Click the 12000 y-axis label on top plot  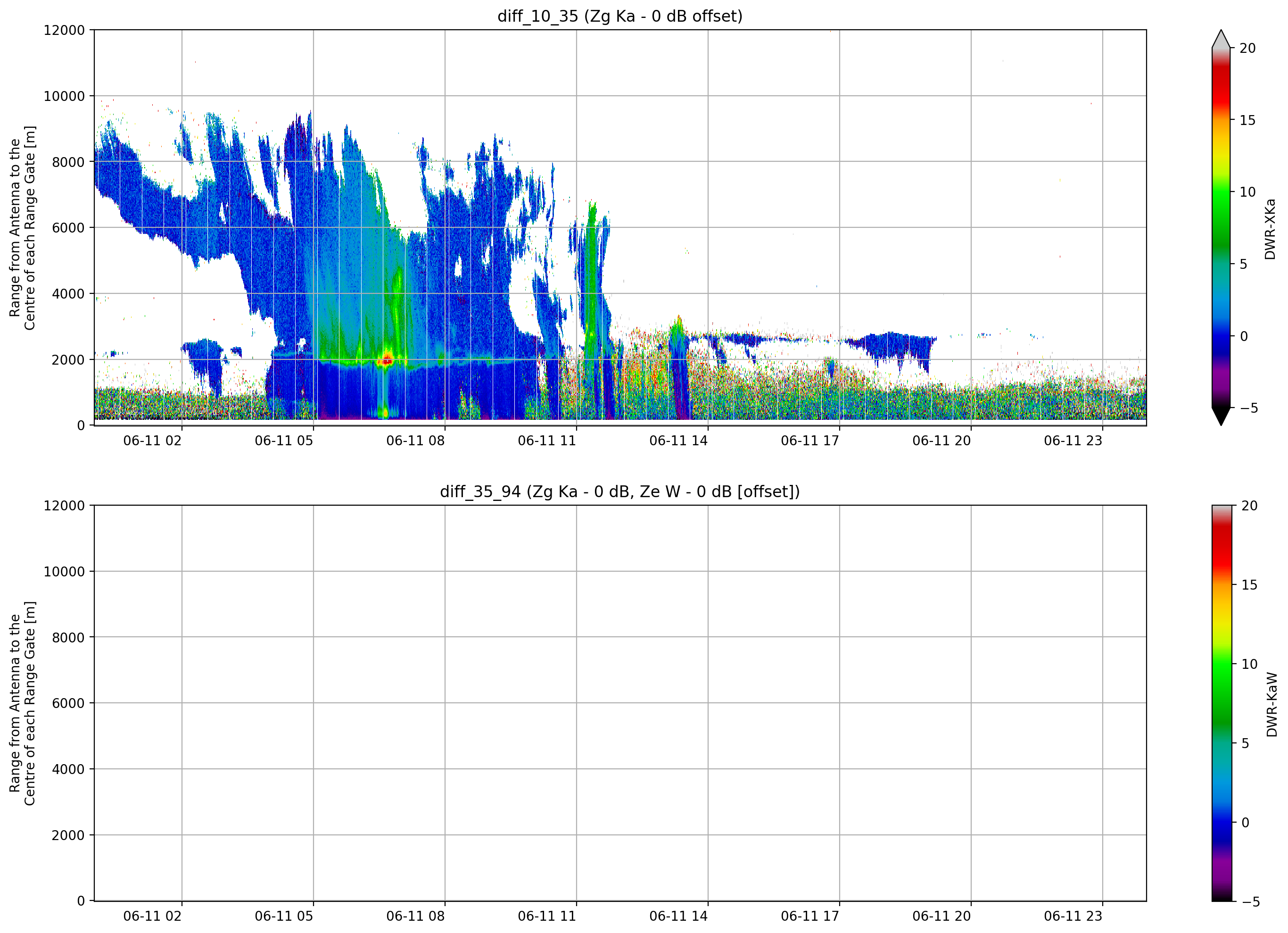64,30
